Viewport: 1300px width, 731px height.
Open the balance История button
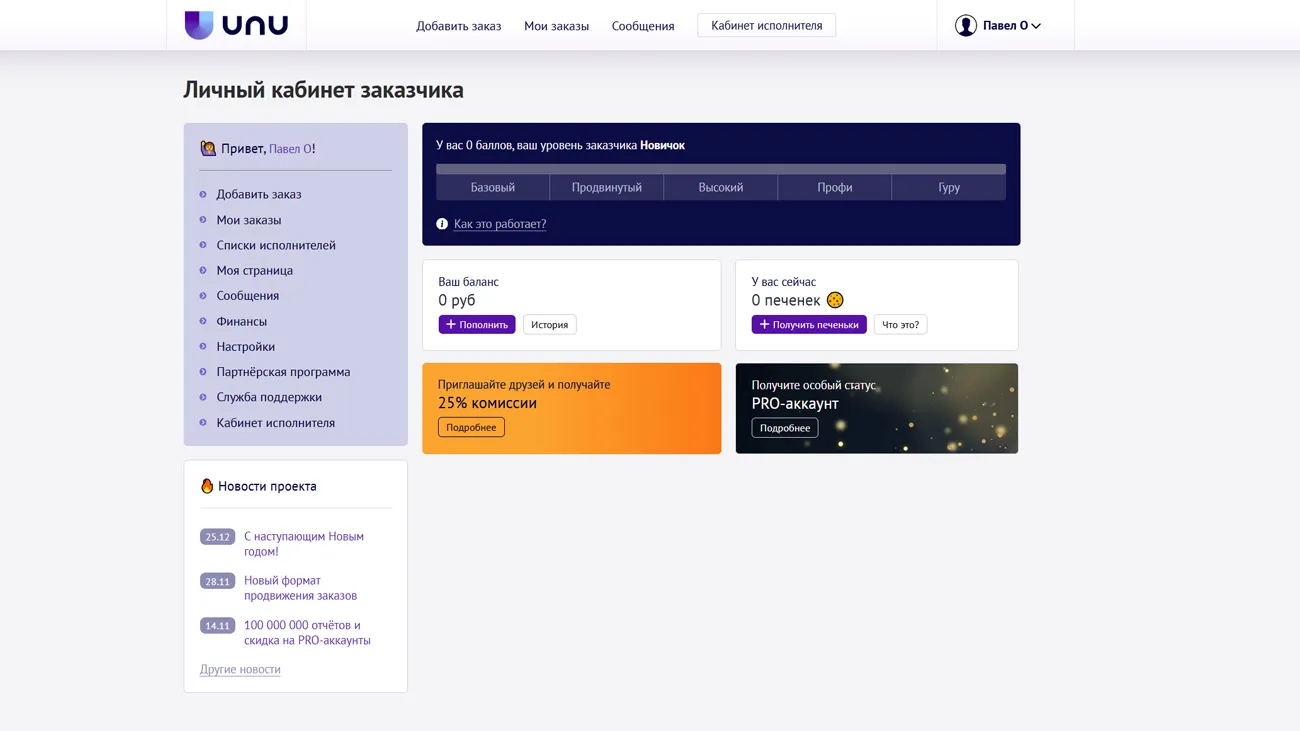pos(549,325)
